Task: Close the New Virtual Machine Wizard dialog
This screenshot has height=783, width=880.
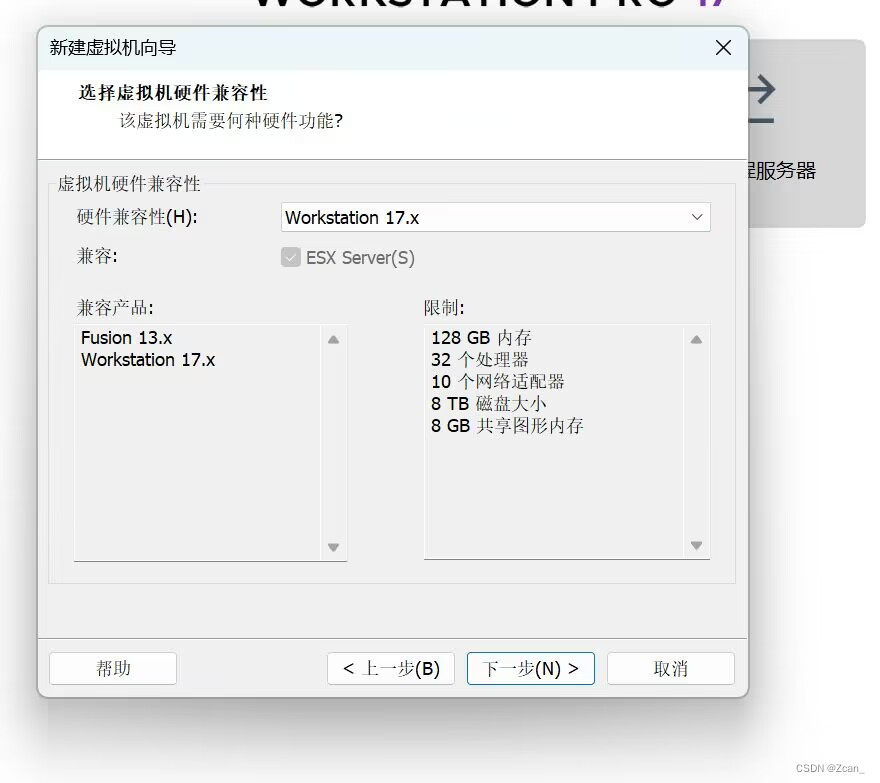Action: point(723,48)
